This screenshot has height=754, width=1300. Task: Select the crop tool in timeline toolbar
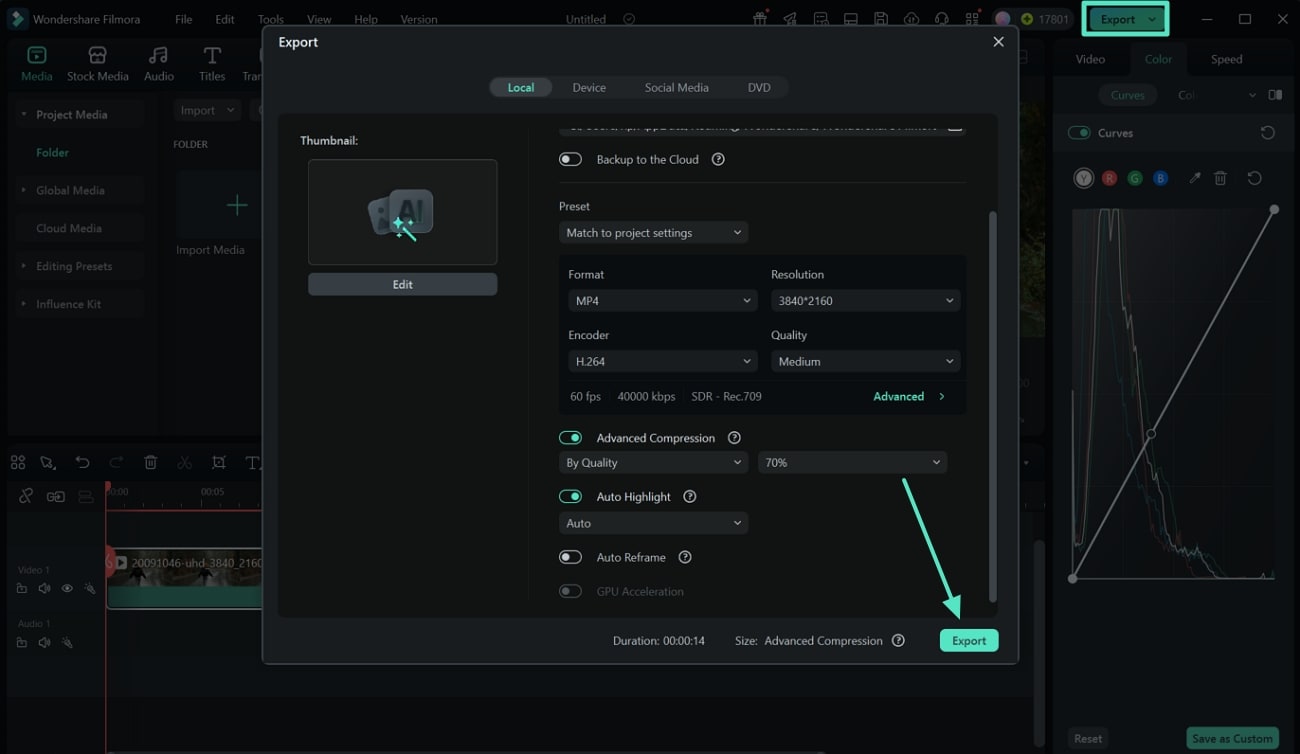218,462
